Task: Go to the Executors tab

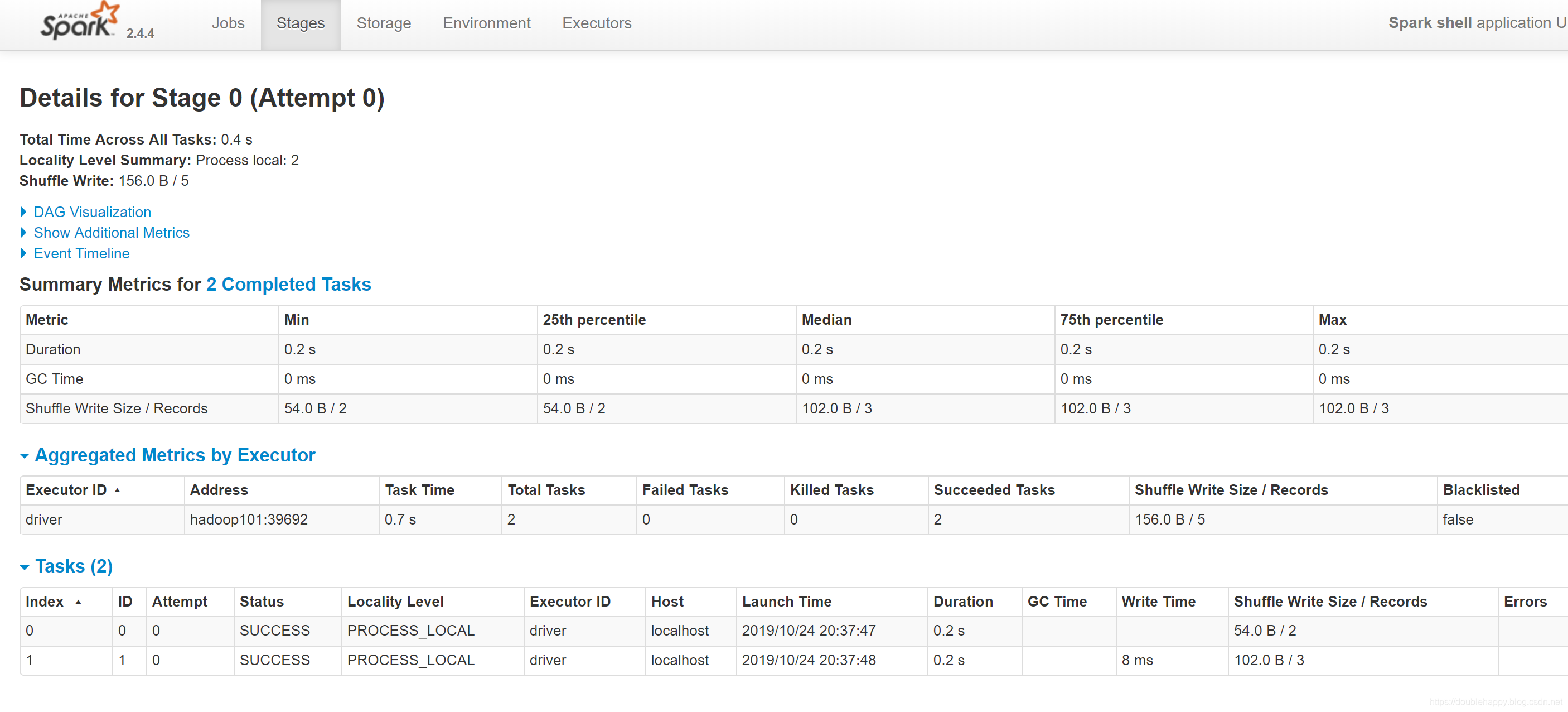Action: [597, 23]
